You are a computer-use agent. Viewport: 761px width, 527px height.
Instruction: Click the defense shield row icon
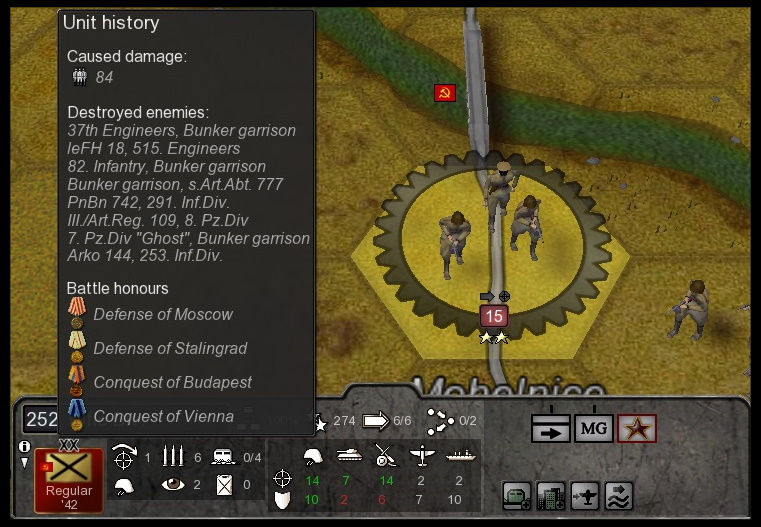click(282, 500)
